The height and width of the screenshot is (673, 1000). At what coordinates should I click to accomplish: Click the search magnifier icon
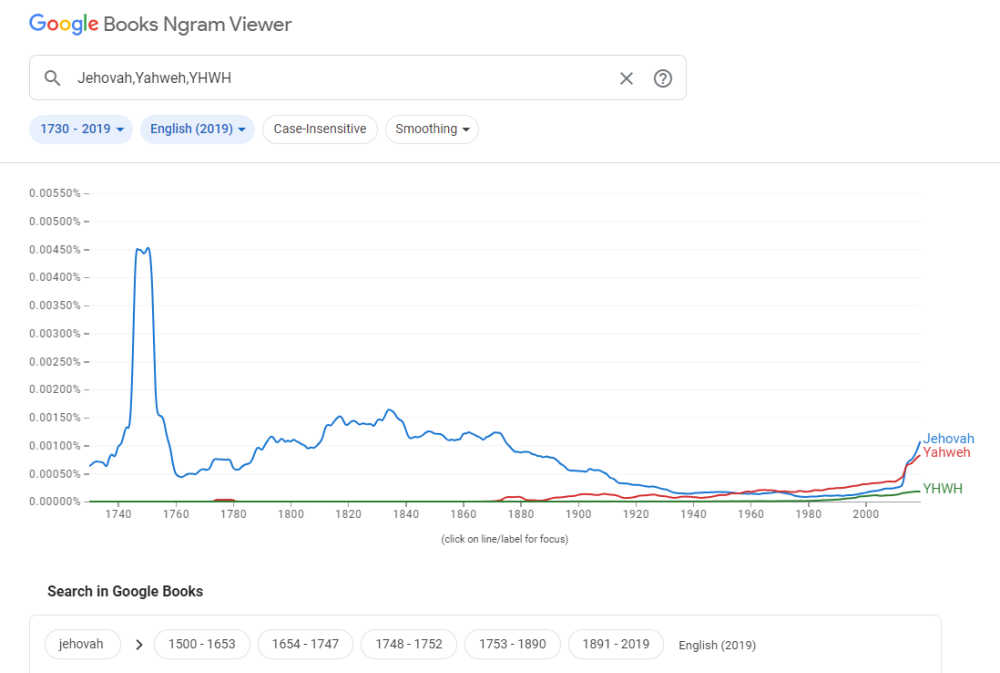53,78
